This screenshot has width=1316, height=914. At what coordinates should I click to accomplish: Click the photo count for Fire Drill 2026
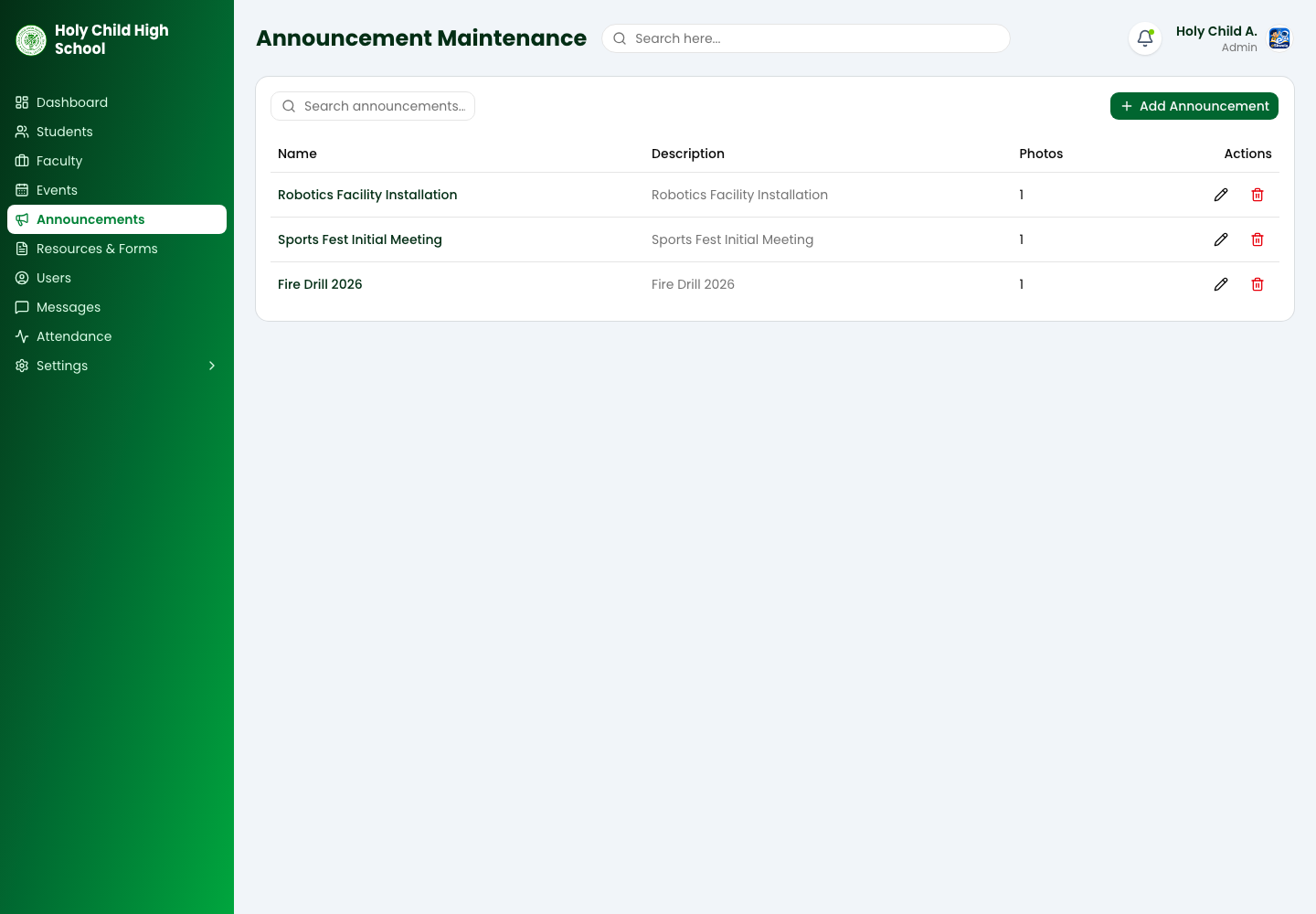click(x=1022, y=284)
